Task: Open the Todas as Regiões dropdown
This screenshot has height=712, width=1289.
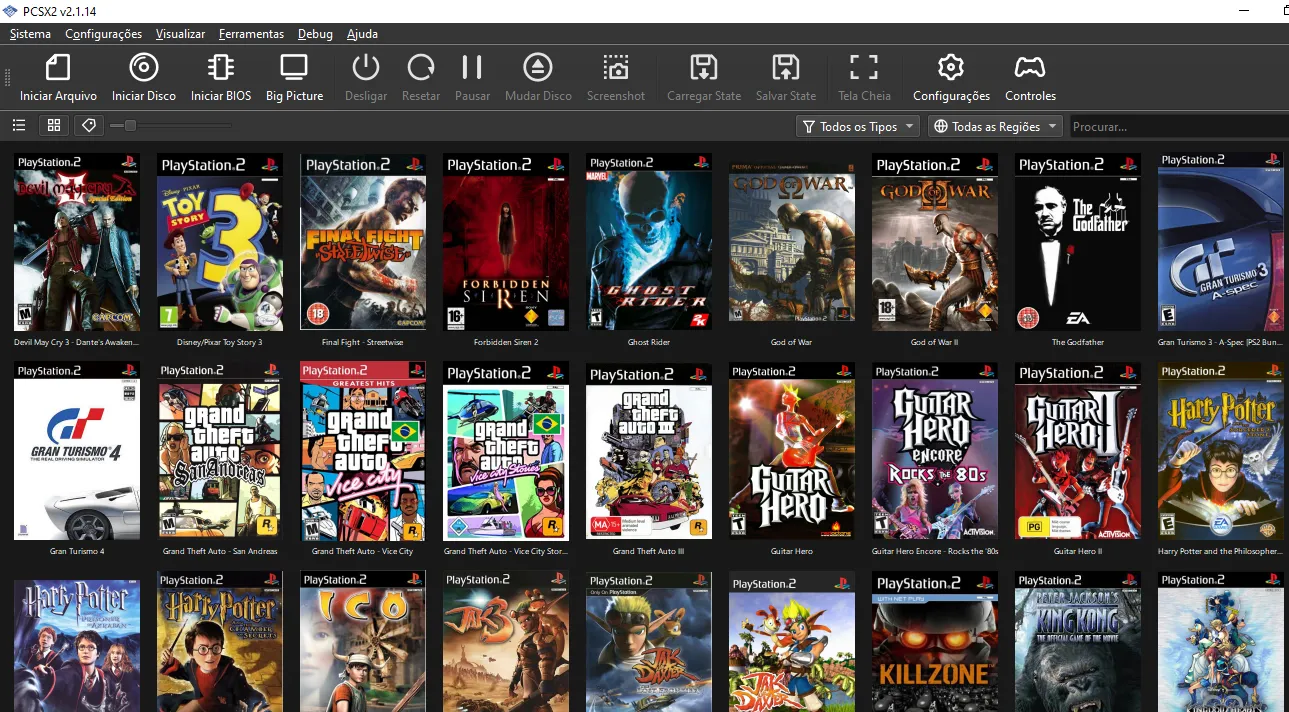Action: (x=994, y=125)
